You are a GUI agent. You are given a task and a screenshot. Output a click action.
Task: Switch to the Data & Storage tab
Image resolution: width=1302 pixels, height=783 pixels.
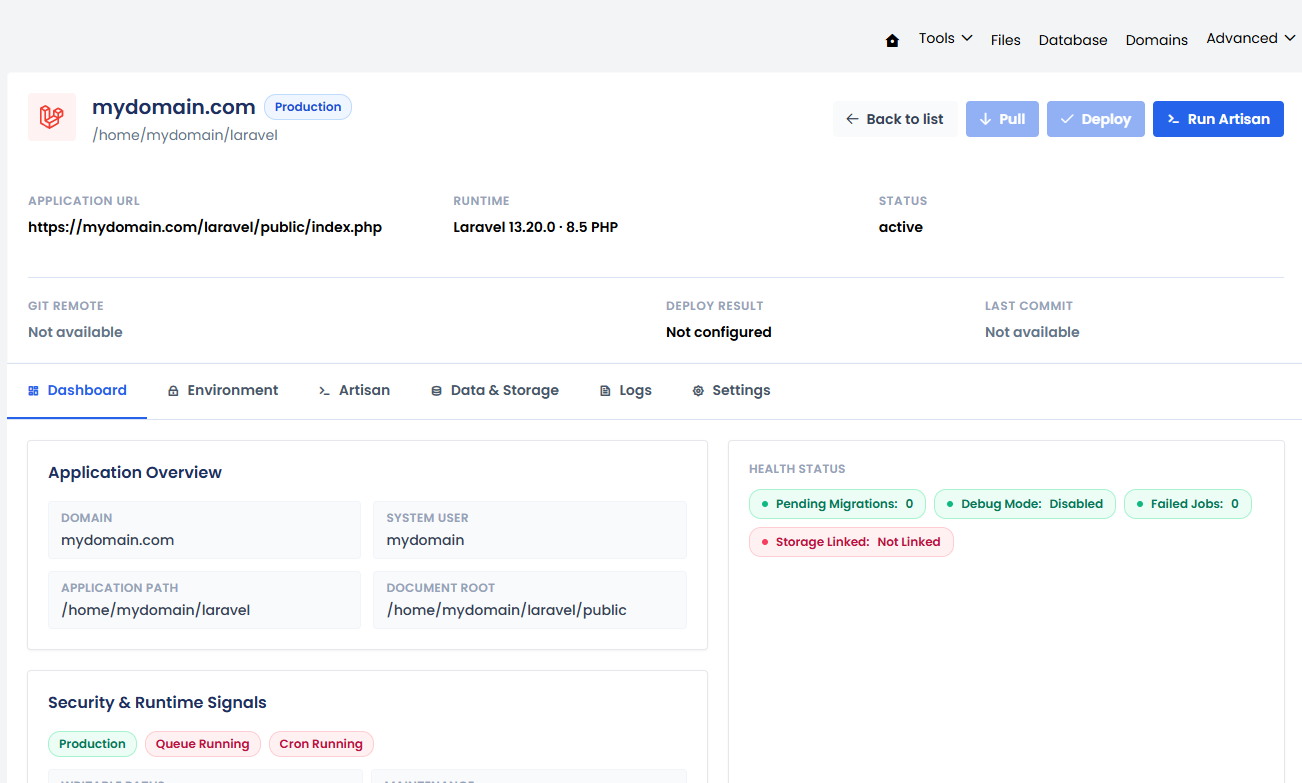click(494, 391)
